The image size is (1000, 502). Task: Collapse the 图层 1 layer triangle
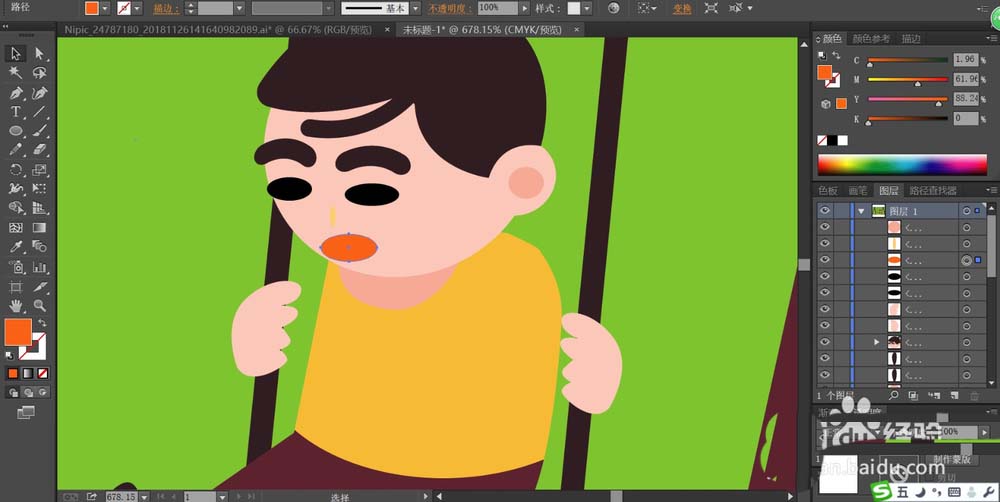(862, 210)
